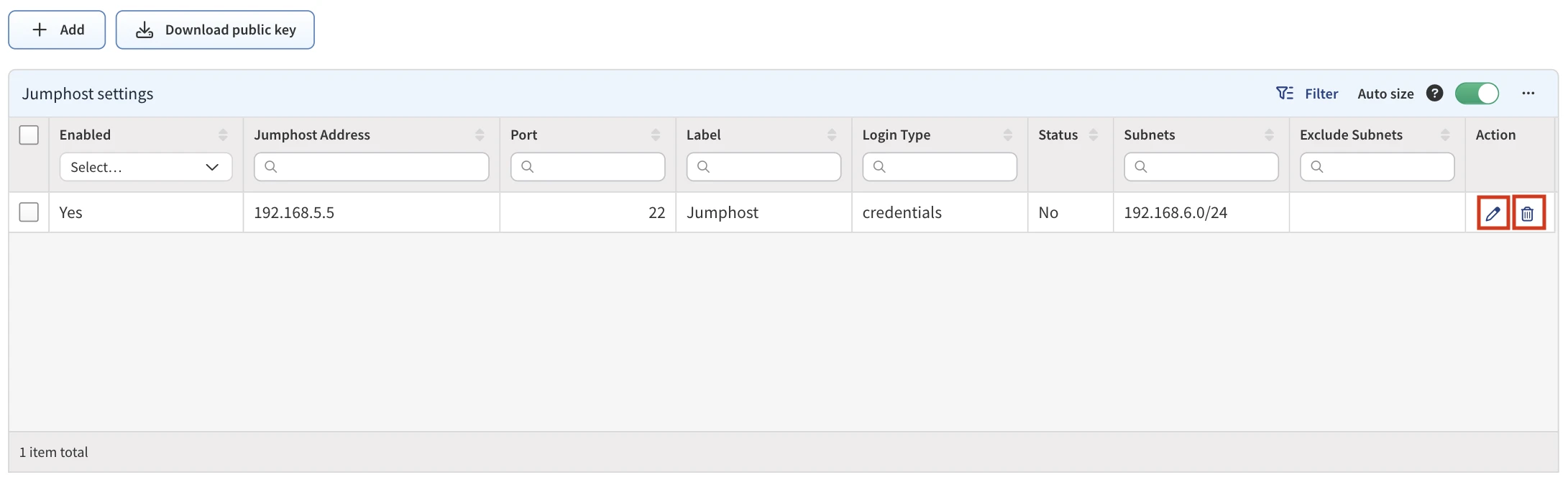Sort table by Login Type
The height and width of the screenshot is (480, 1568).
tap(1008, 135)
